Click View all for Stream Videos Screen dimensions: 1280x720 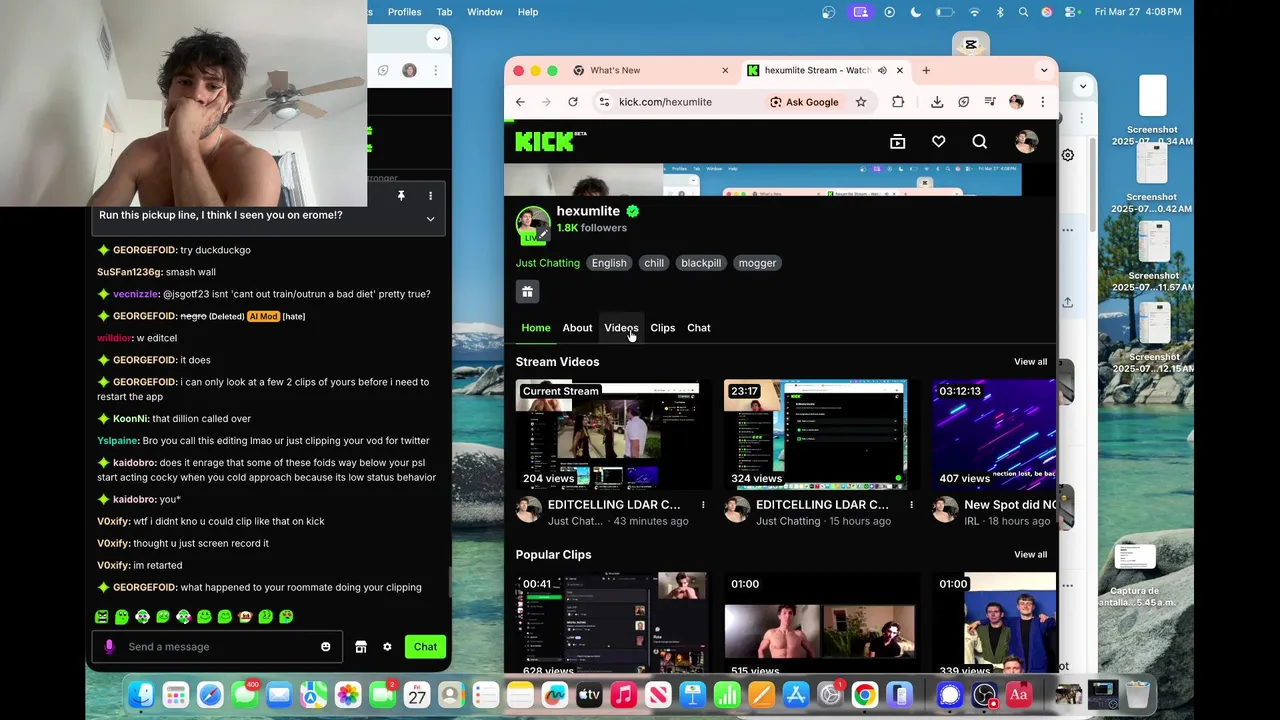[1030, 362]
